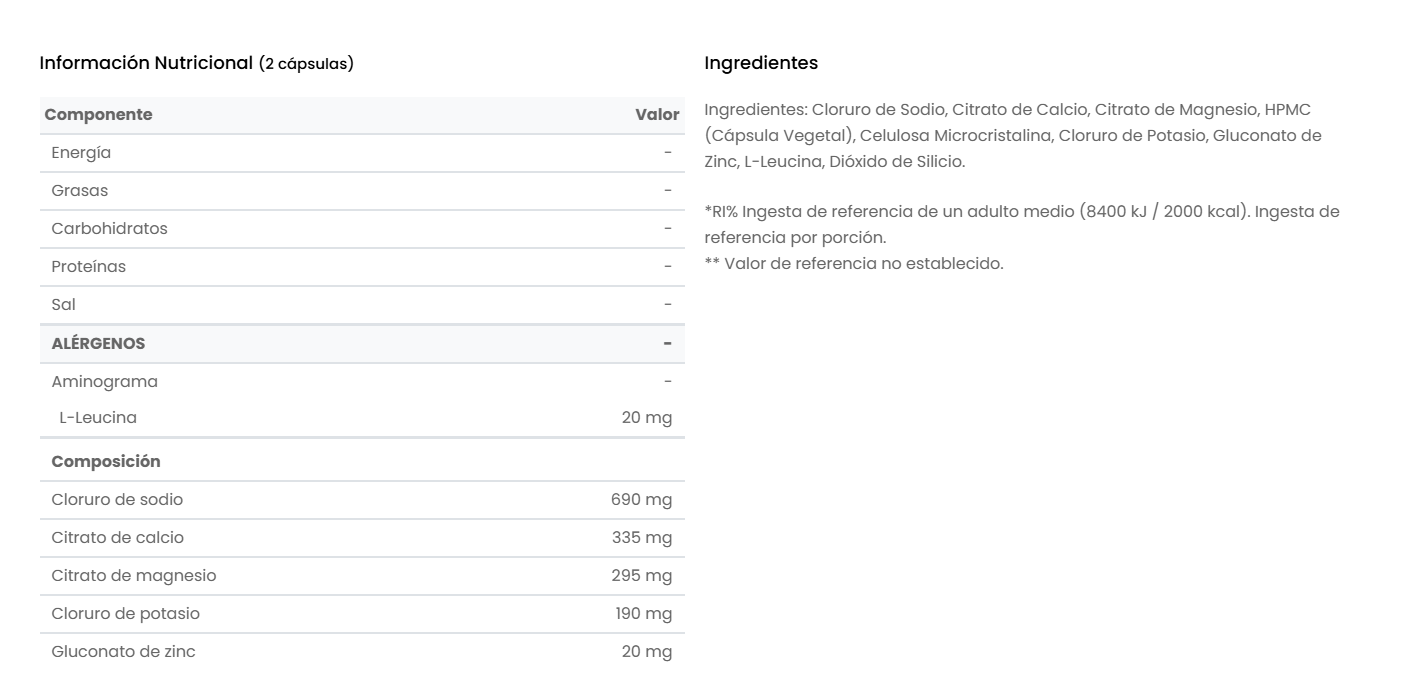Click the 295 mg magnesium value
This screenshot has width=1414, height=684.
pyautogui.click(x=641, y=575)
